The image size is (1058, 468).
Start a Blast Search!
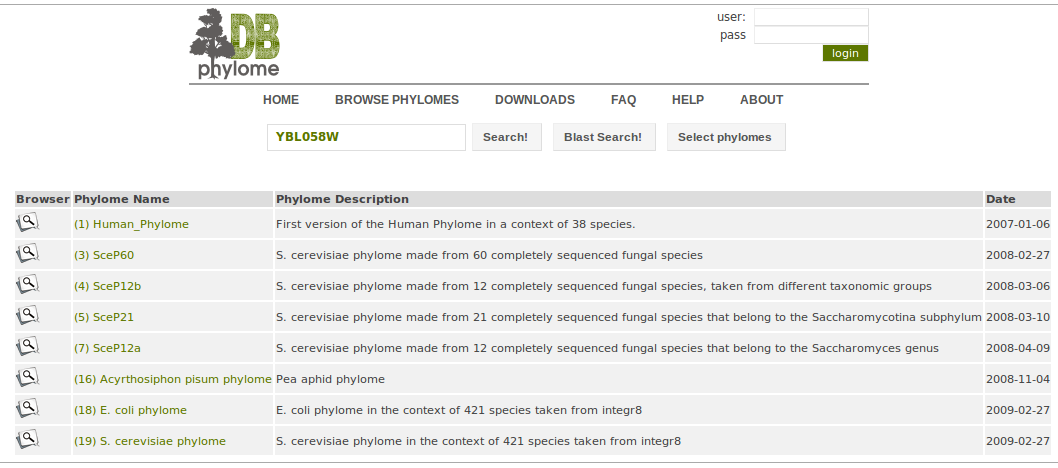pyautogui.click(x=604, y=137)
